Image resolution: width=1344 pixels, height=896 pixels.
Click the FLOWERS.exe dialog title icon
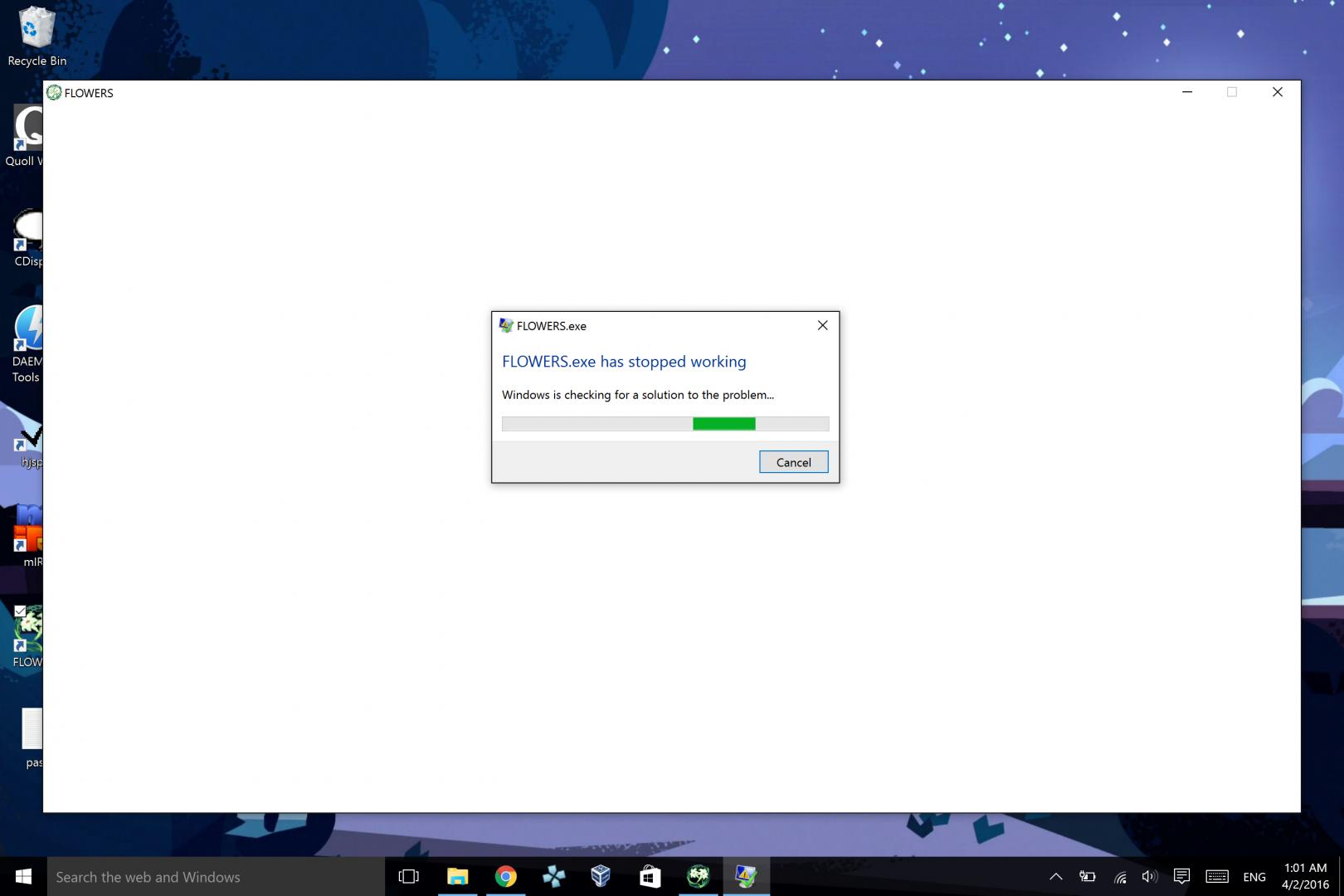pos(506,325)
